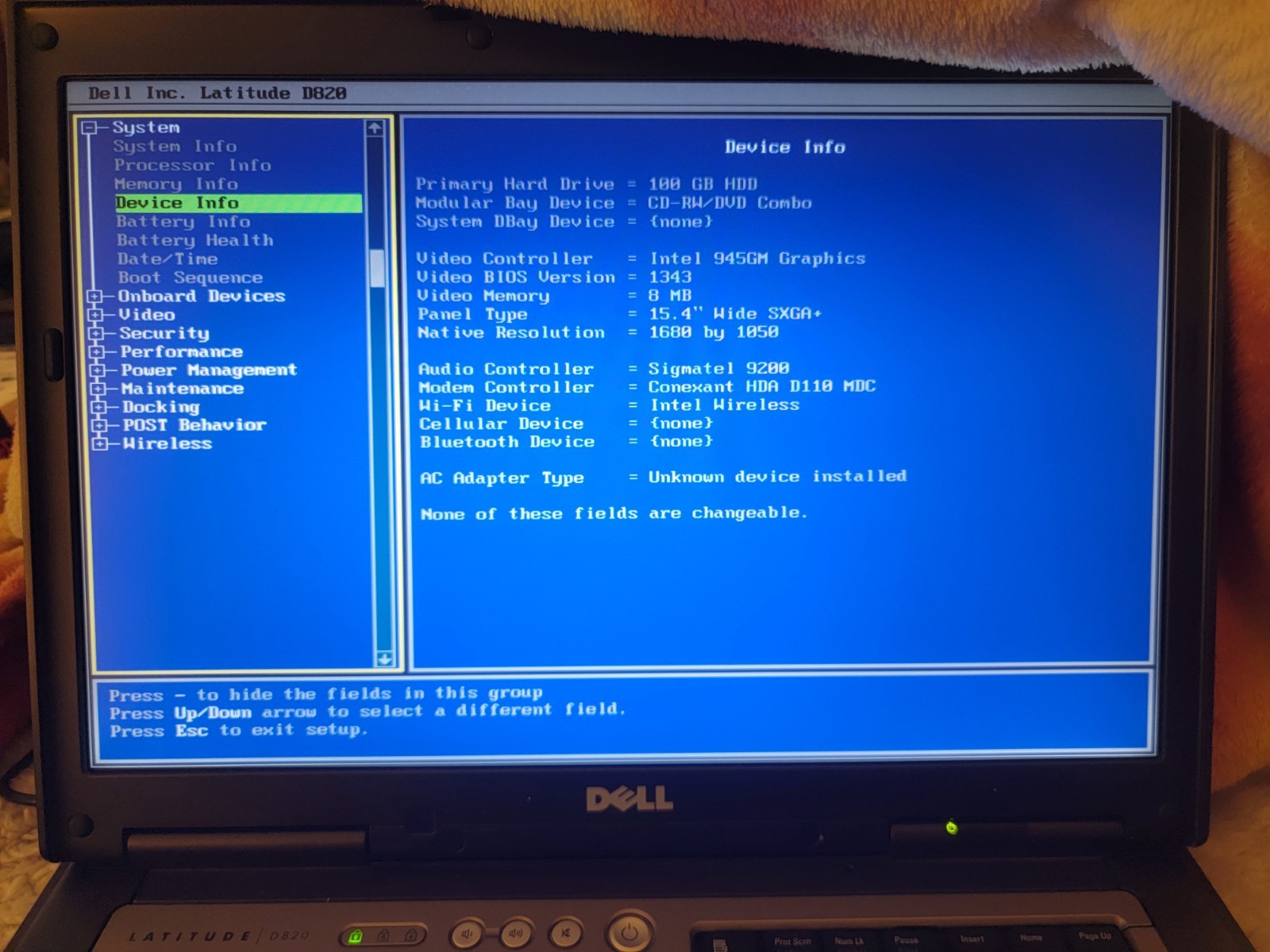Select the Video tree label

click(x=147, y=315)
